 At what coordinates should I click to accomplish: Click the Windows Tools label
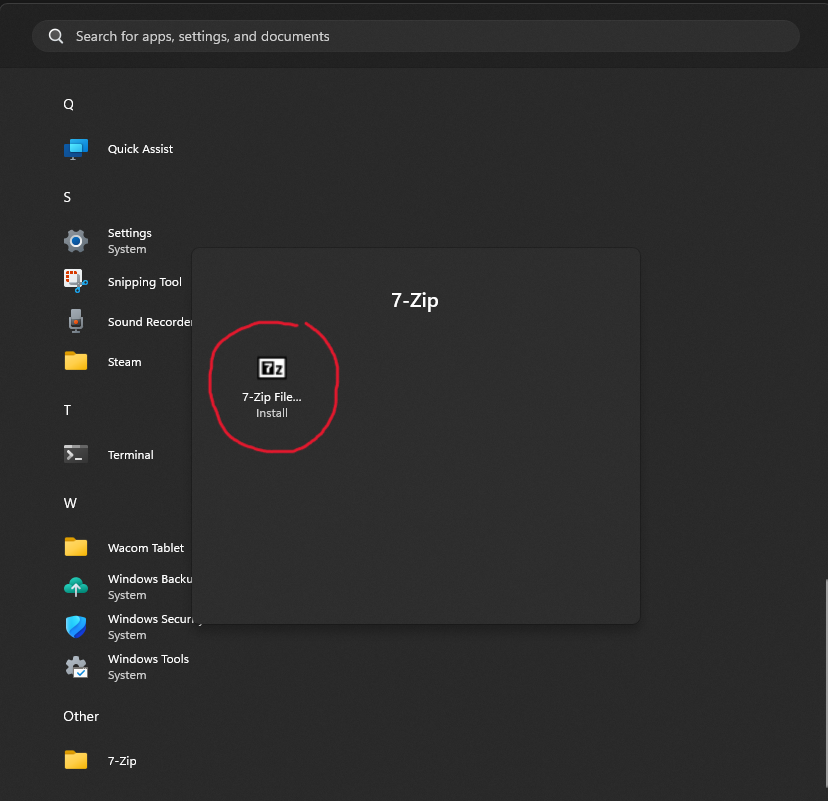pos(148,659)
